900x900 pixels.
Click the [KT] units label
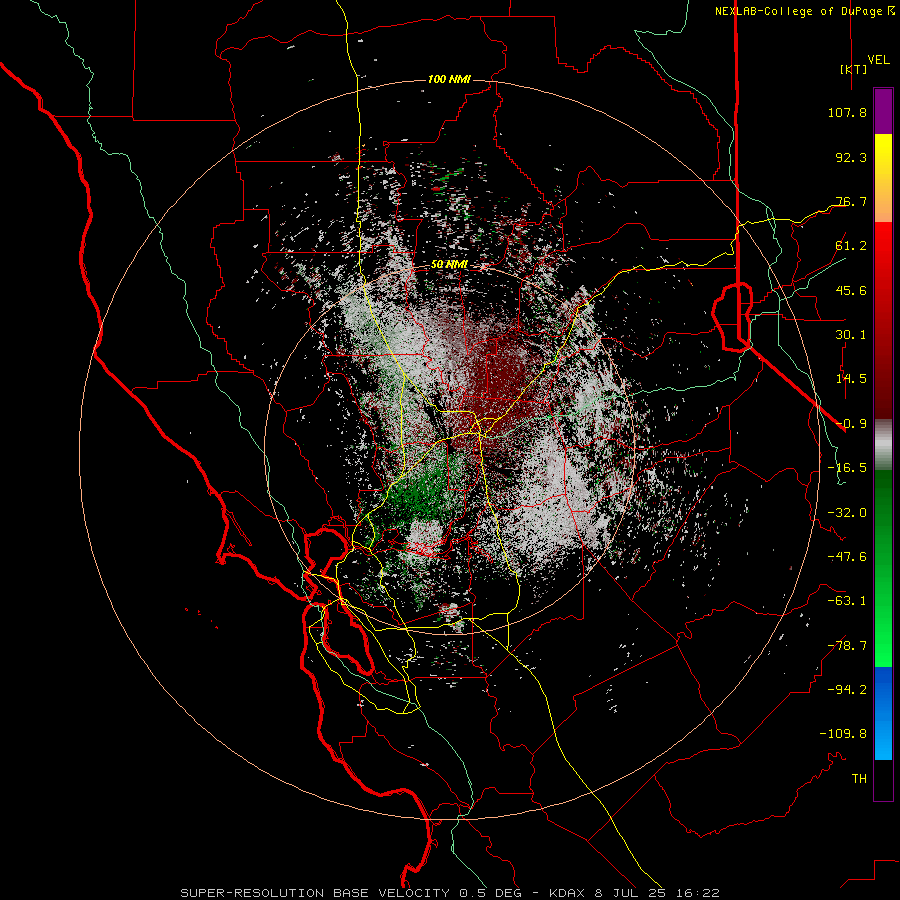click(853, 69)
